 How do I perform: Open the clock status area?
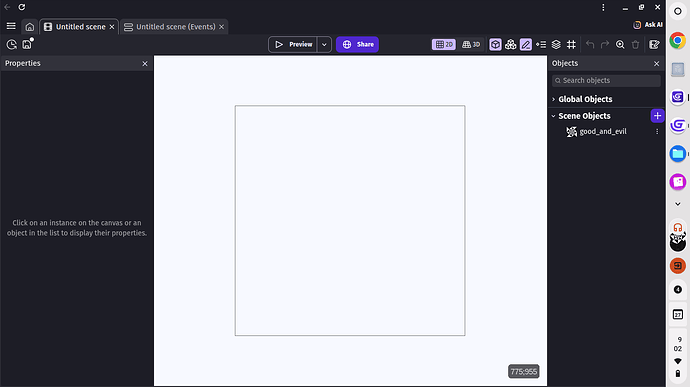678,344
